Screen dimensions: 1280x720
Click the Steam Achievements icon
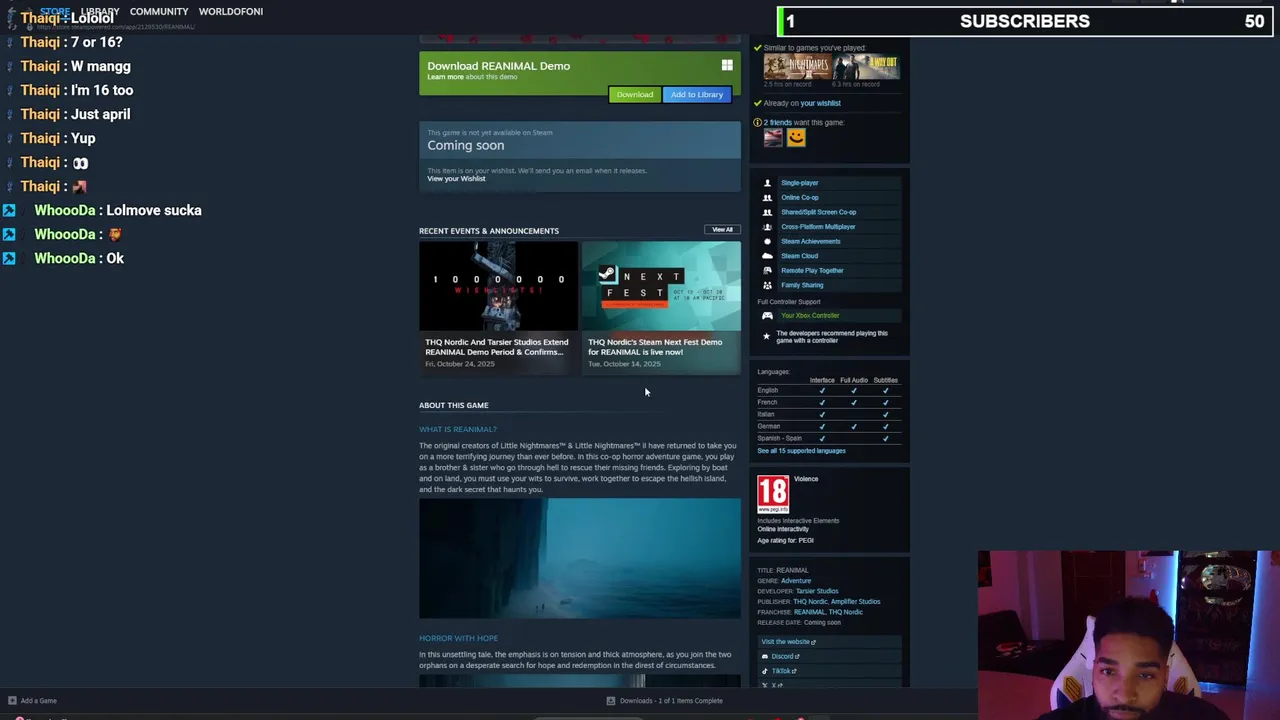pos(767,241)
